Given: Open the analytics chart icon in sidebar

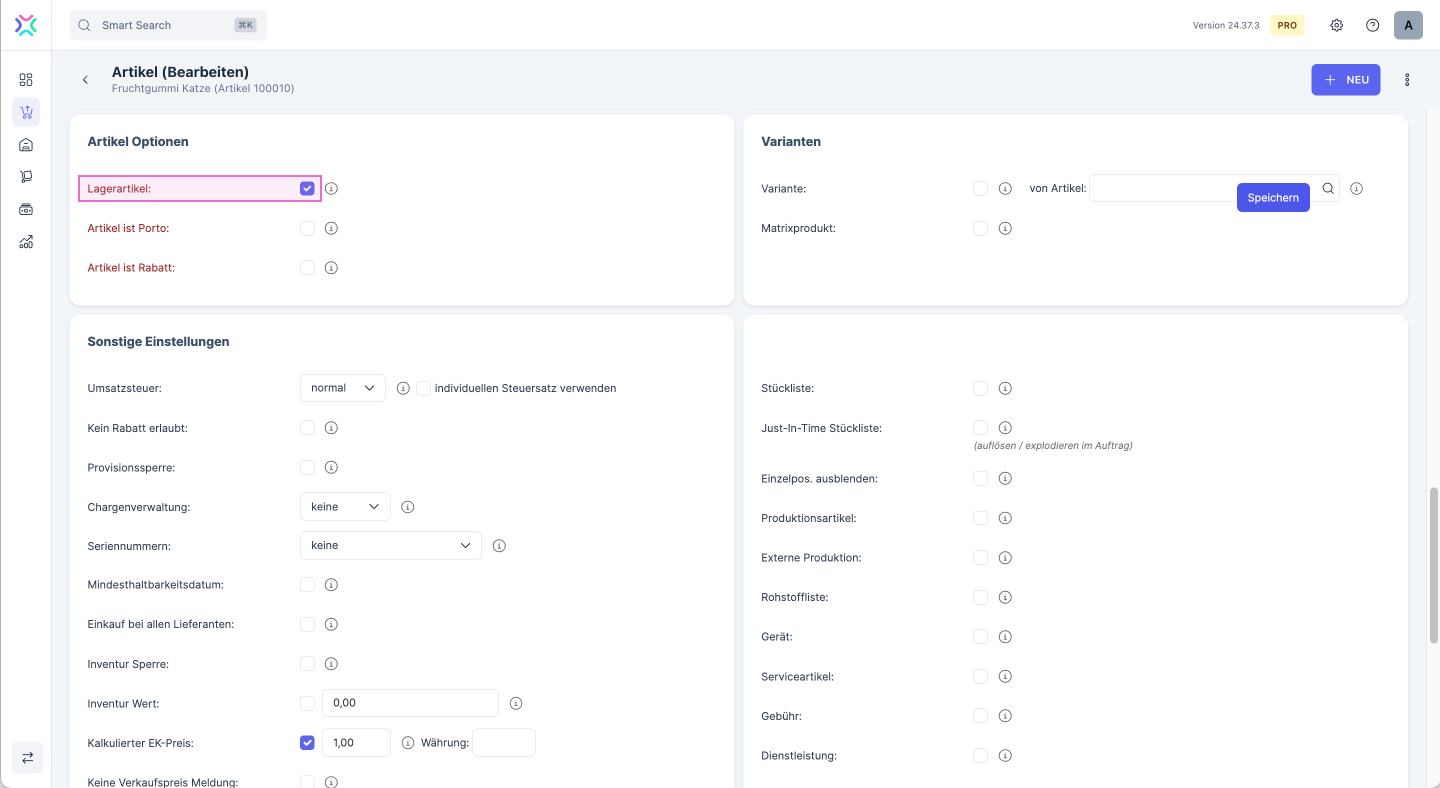Looking at the screenshot, I should 26,242.
